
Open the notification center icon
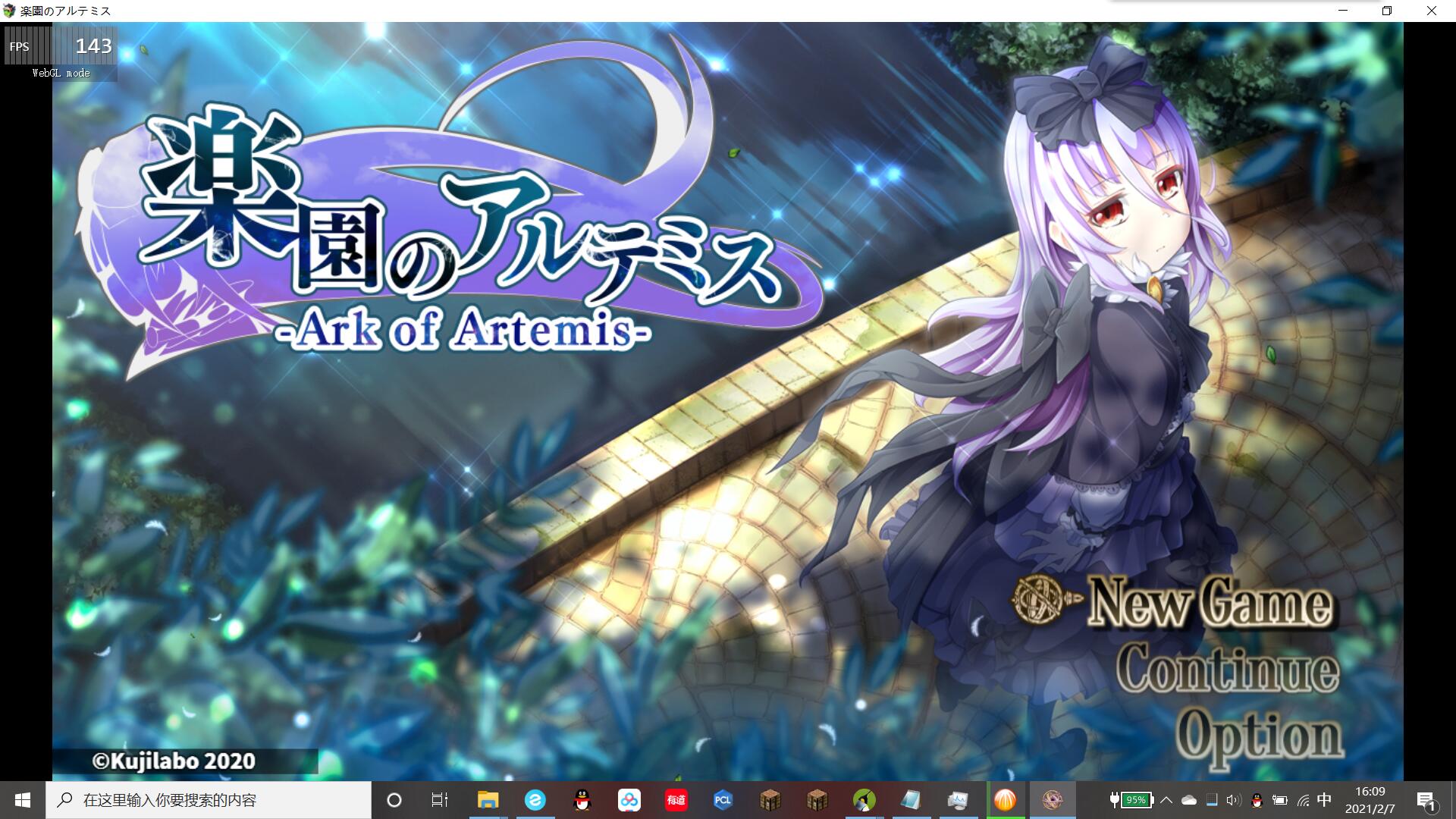(1426, 800)
